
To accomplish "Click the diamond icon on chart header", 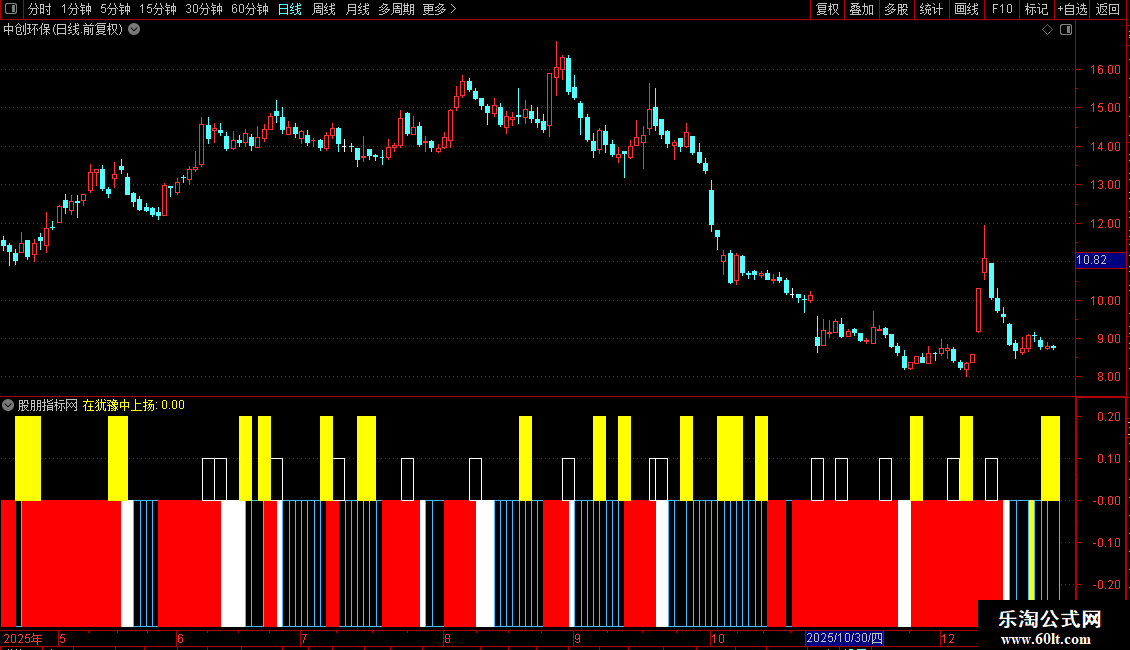I will (x=1048, y=30).
